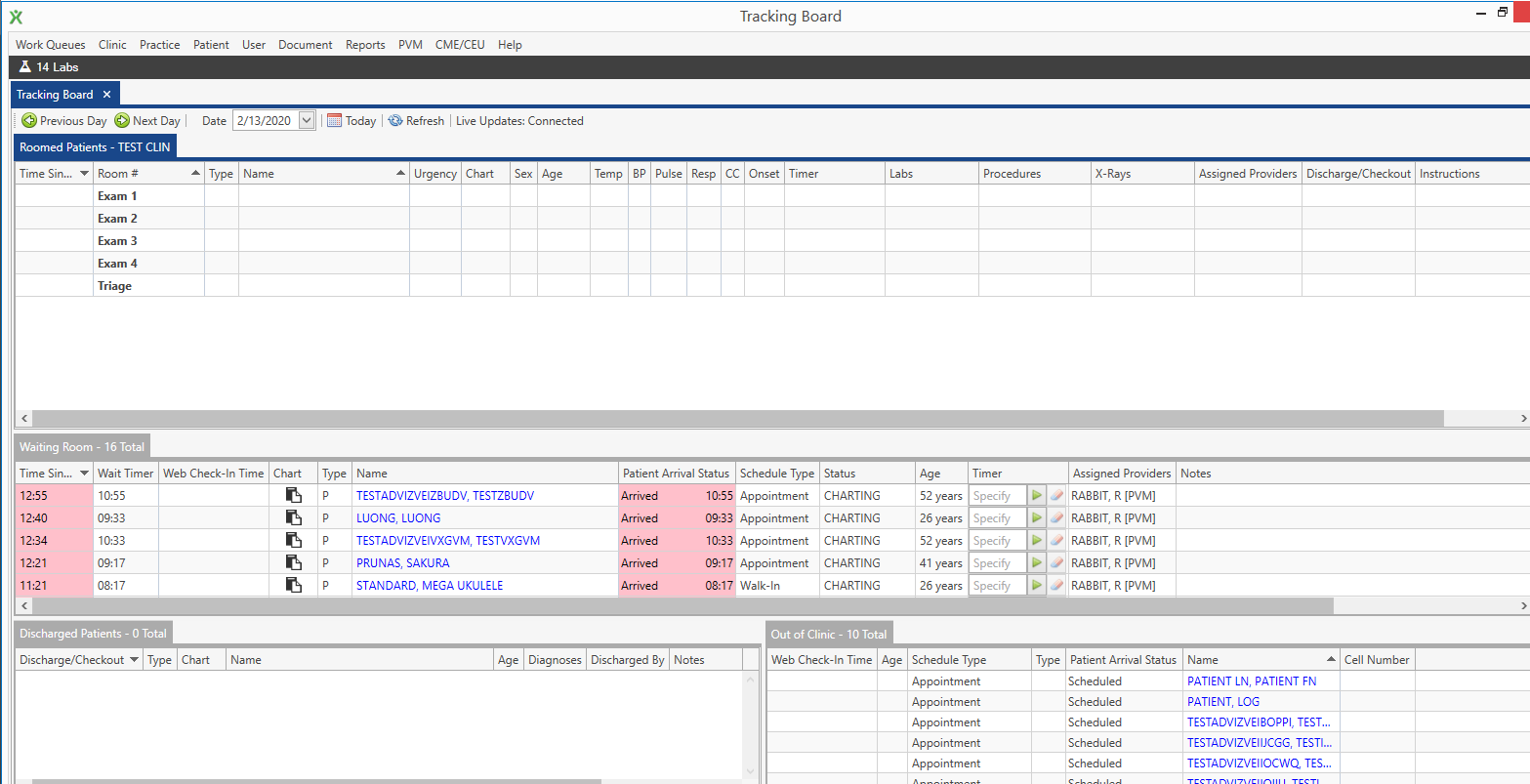Open the Practice menu
This screenshot has width=1530, height=784.
[x=160, y=45]
